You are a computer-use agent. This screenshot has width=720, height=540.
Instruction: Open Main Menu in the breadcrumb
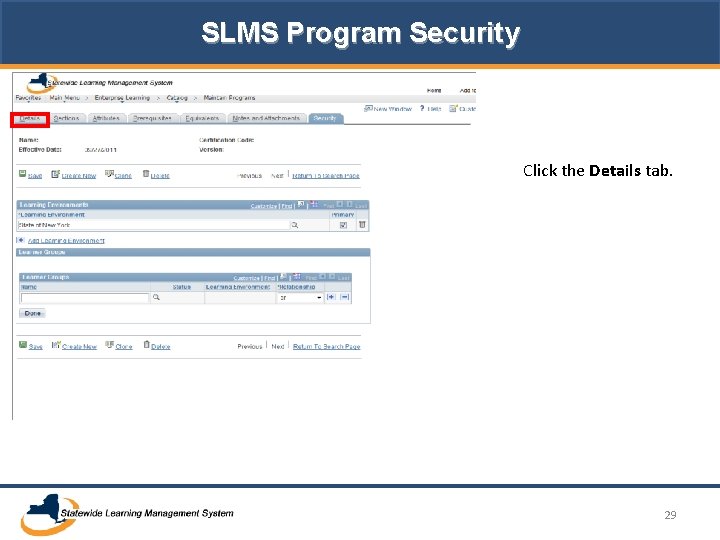(65, 98)
